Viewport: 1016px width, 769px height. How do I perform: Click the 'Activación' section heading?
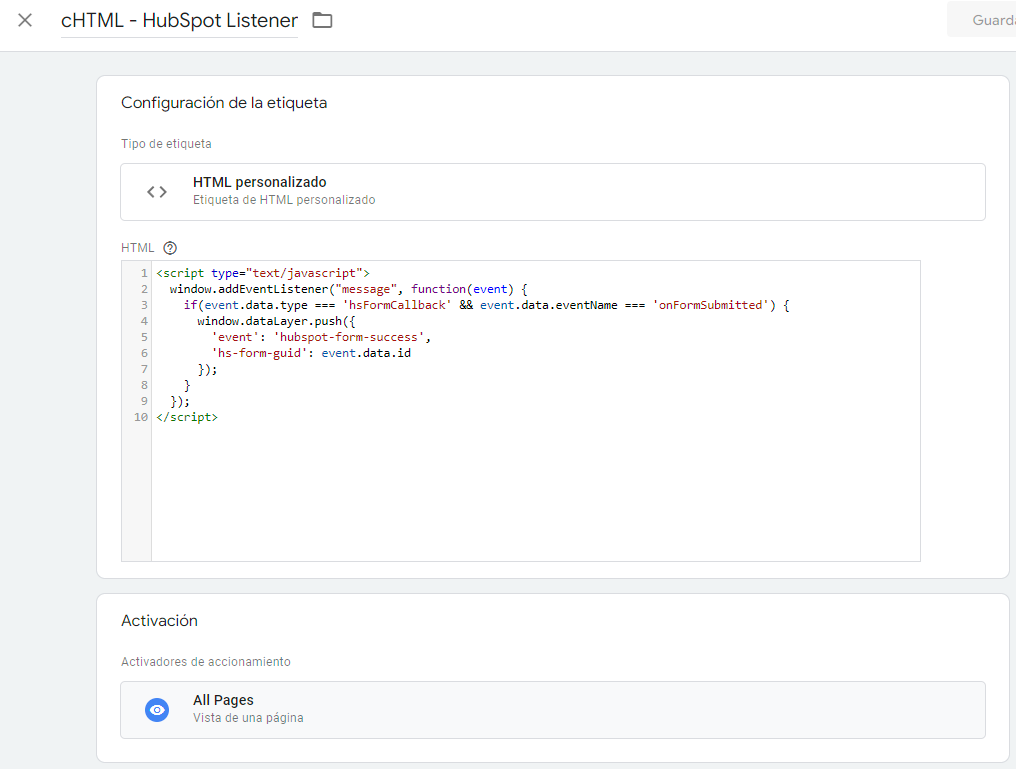click(x=159, y=621)
